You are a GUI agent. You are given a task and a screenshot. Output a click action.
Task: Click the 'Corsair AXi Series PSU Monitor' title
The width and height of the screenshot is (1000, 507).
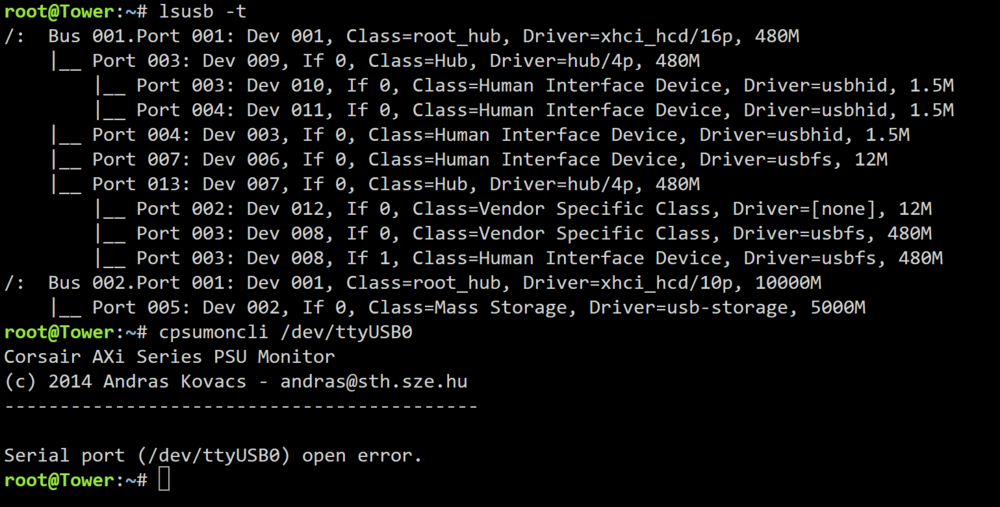pyautogui.click(x=169, y=356)
